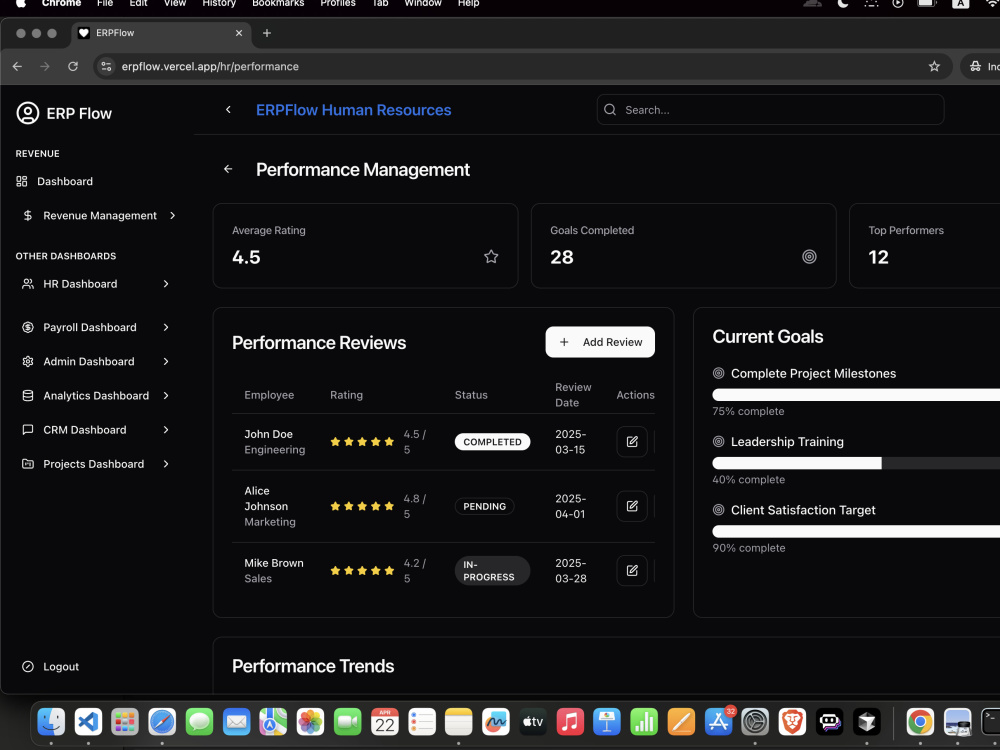Click the '2025-04-01' review date
The height and width of the screenshot is (750, 1000).
[570, 506]
